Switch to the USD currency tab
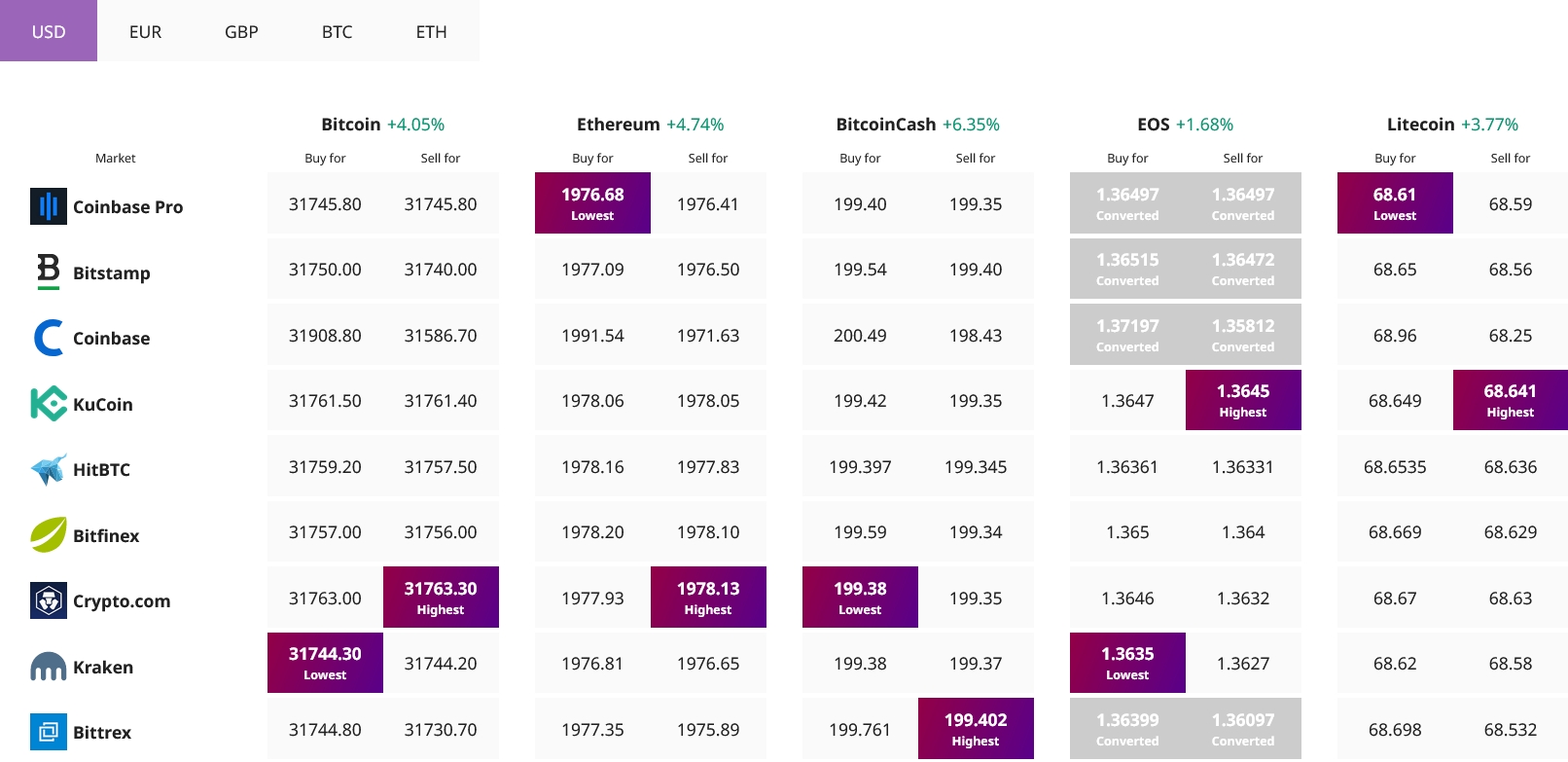 tap(49, 31)
